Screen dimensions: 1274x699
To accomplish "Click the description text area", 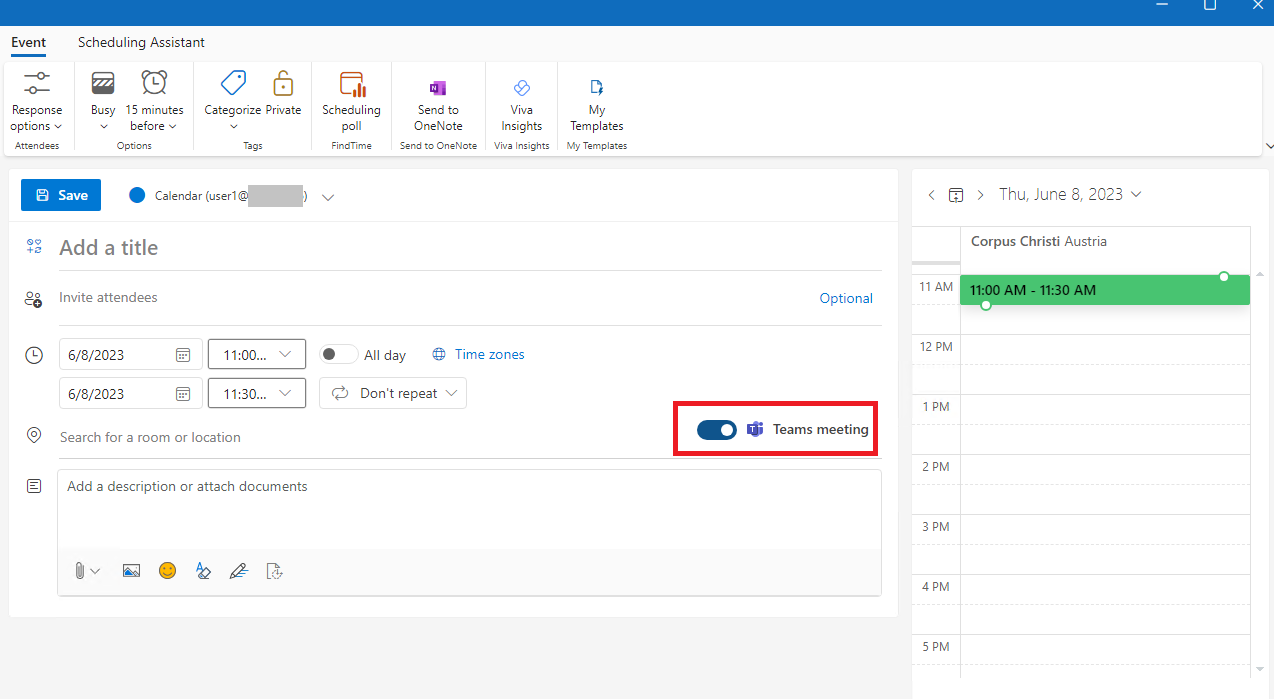I will coord(470,510).
